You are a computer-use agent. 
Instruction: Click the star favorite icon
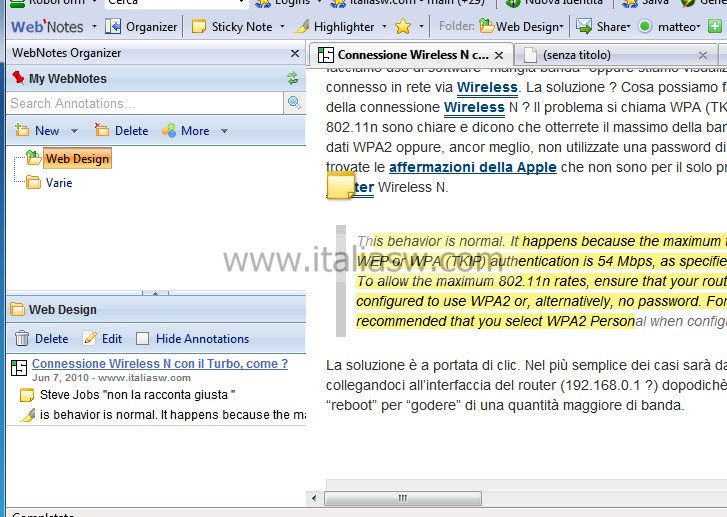point(403,26)
